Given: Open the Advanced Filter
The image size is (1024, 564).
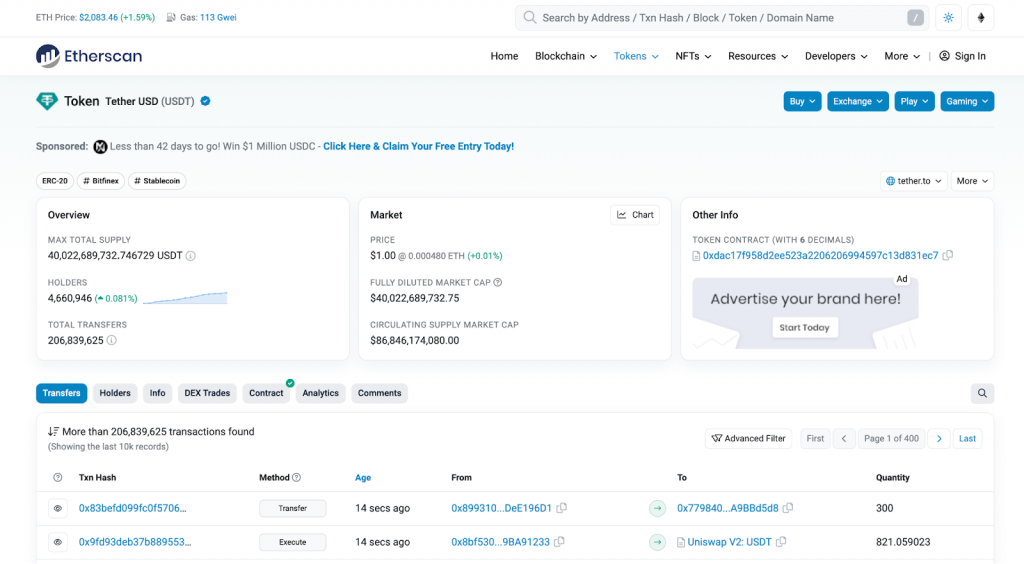Looking at the screenshot, I should pos(748,439).
